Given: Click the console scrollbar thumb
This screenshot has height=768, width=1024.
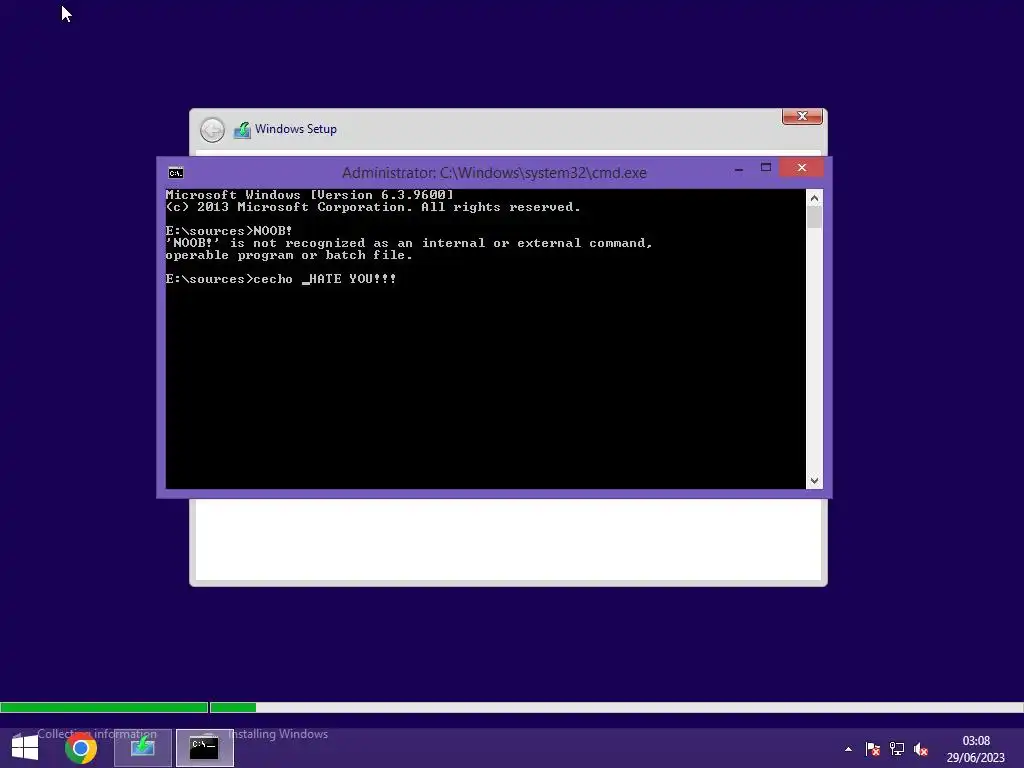Looking at the screenshot, I should click(x=814, y=217).
